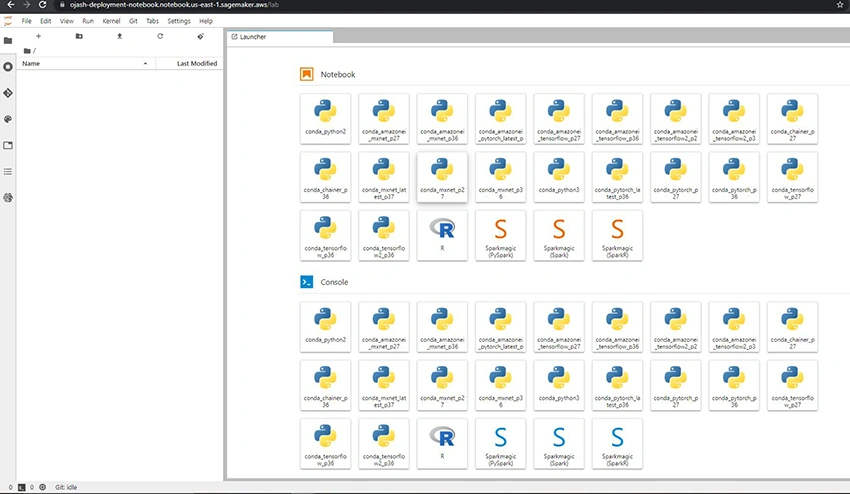Launch Sparkmagic (Spark) notebook
This screenshot has height=494, width=850.
pyautogui.click(x=559, y=235)
